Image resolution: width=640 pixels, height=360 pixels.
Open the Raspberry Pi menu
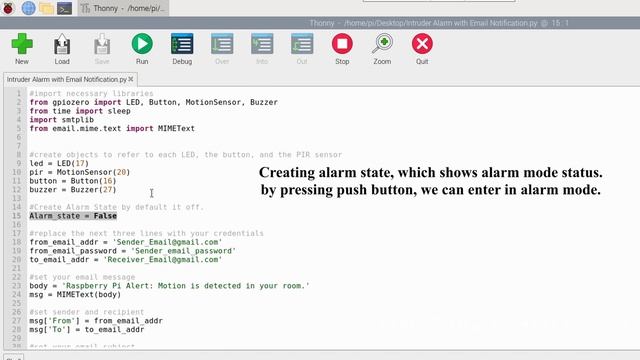pyautogui.click(x=8, y=8)
